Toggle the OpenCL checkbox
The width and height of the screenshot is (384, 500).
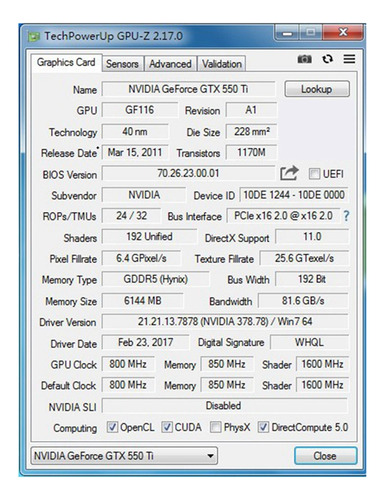112,427
